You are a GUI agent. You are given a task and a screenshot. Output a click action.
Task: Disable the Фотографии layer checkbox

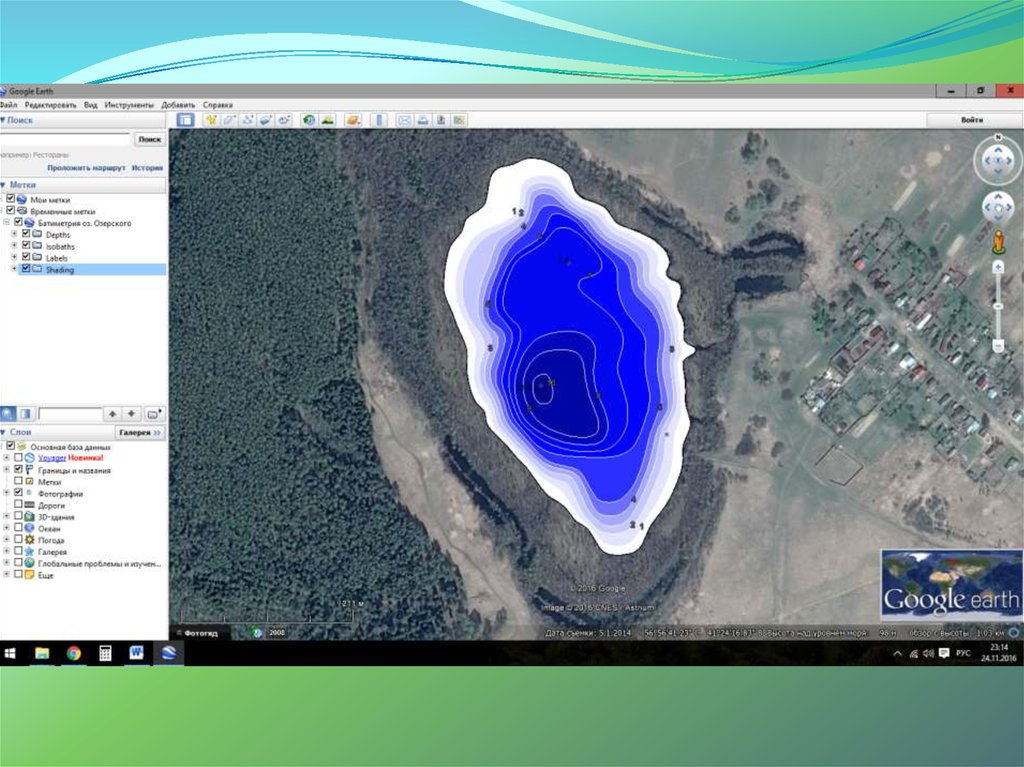click(x=18, y=493)
